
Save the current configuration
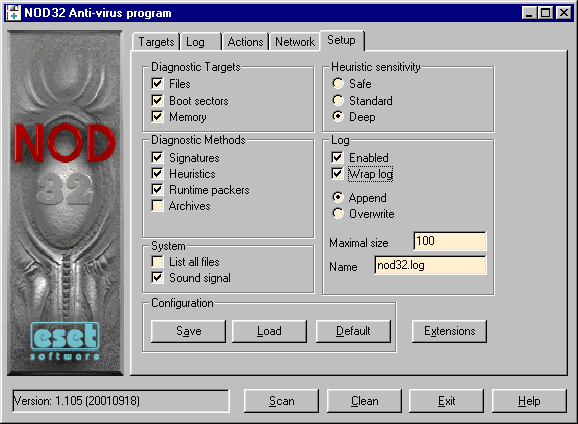tap(188, 331)
